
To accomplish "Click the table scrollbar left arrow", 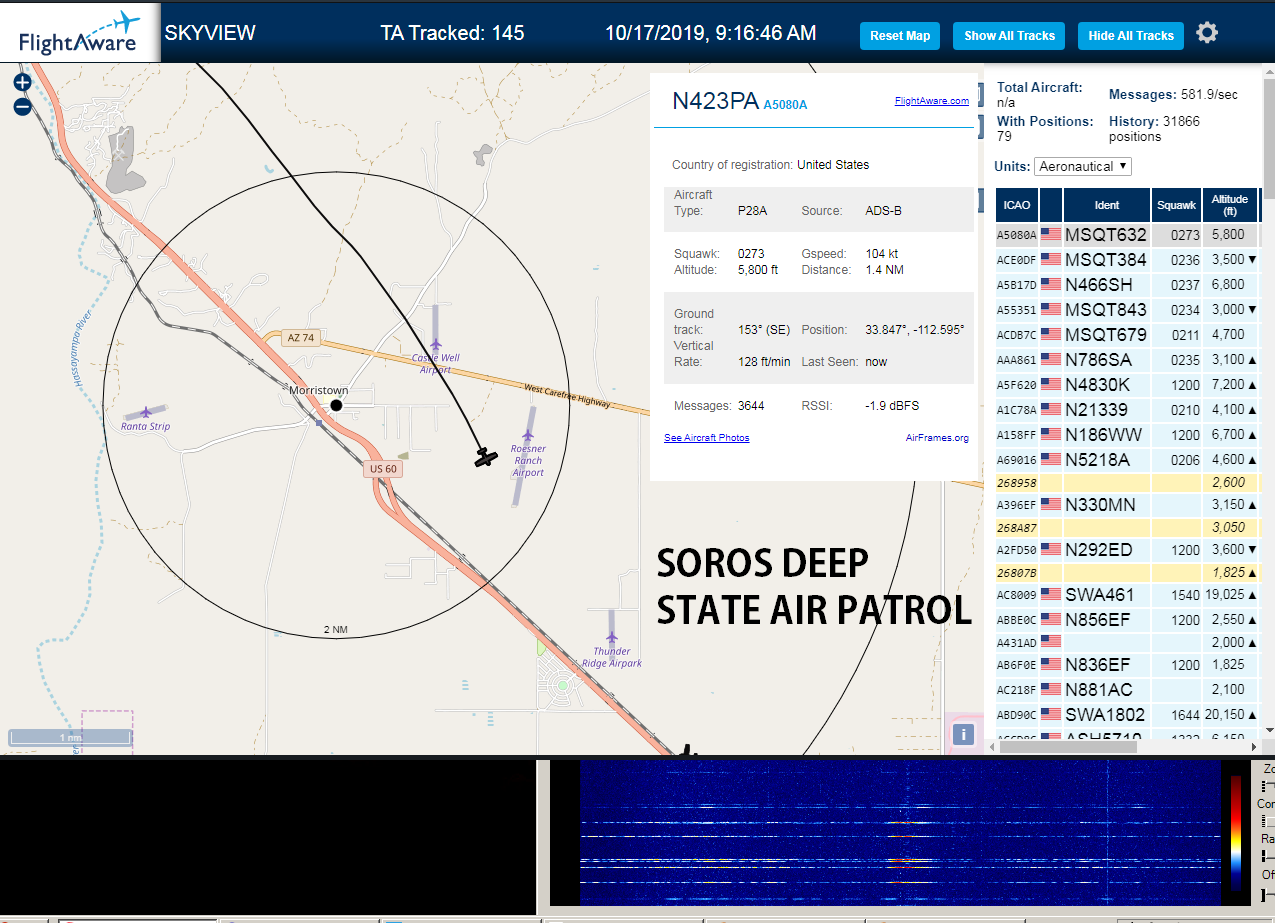I will point(993,746).
